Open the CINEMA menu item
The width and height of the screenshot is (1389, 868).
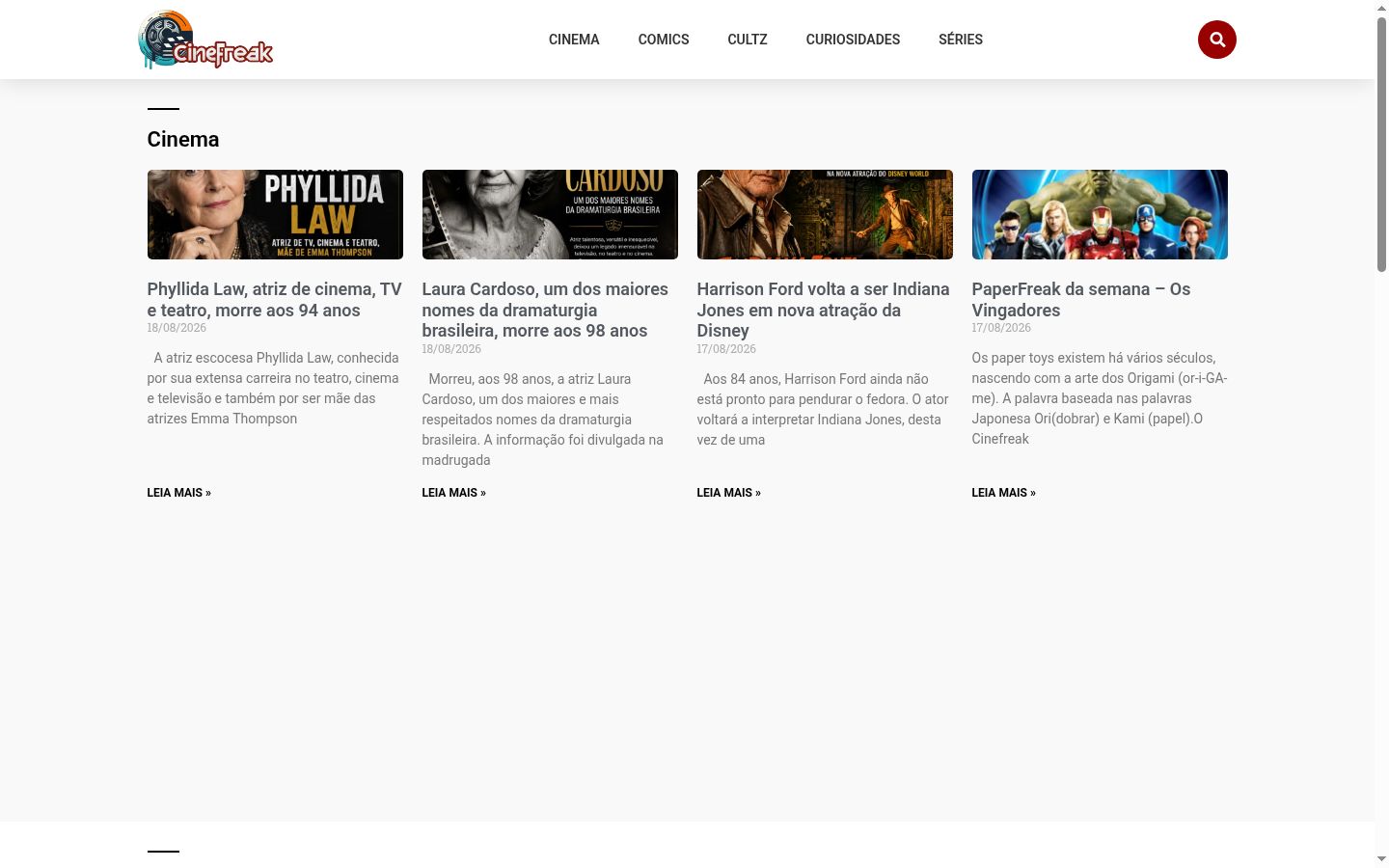574,40
